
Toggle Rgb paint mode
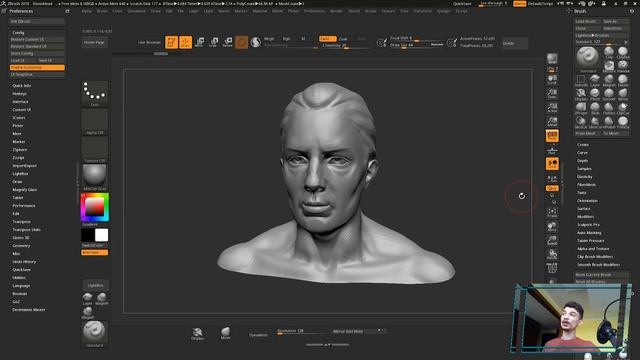286,39
